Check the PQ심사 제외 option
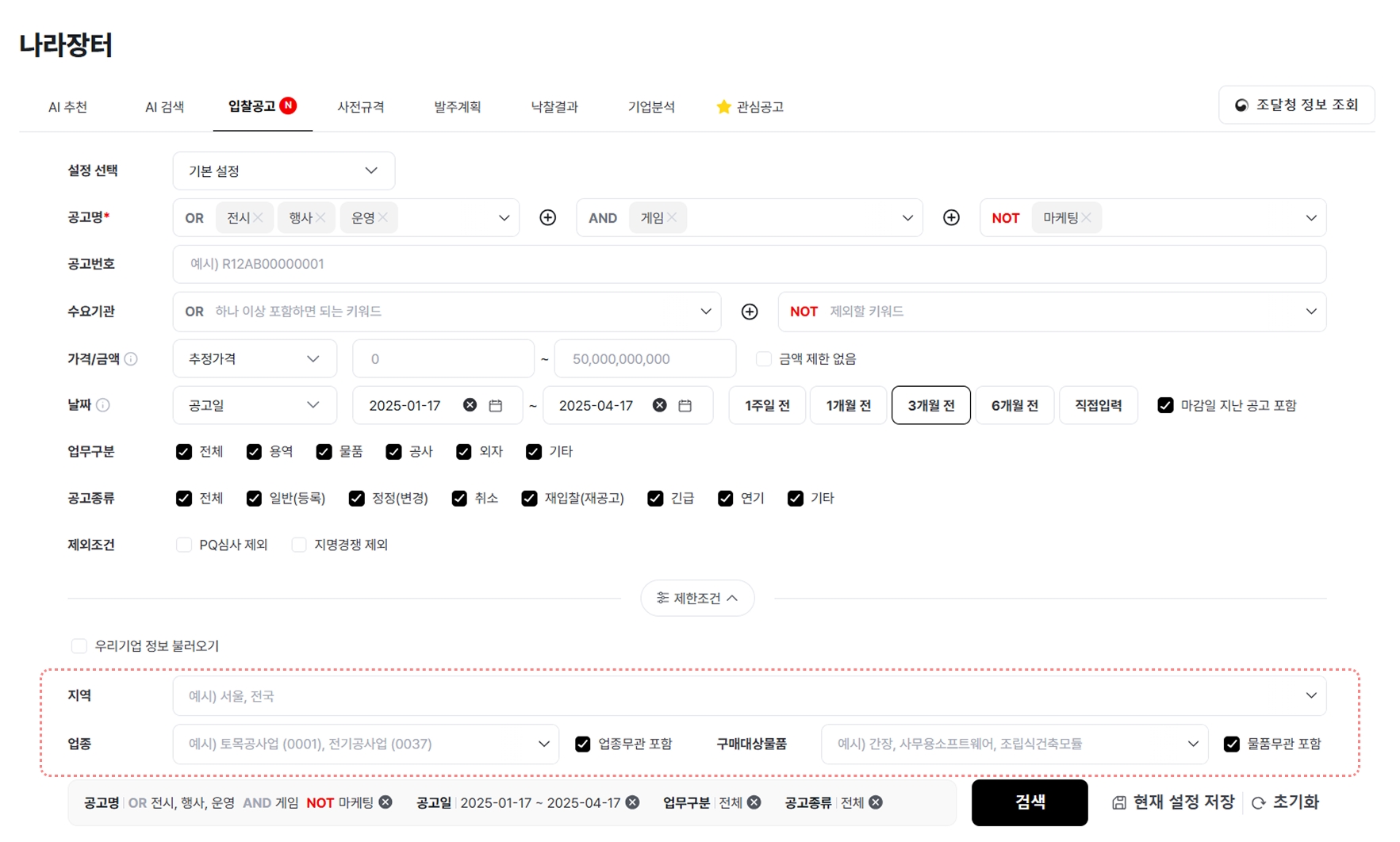This screenshot has height=842, width=1400. point(184,545)
